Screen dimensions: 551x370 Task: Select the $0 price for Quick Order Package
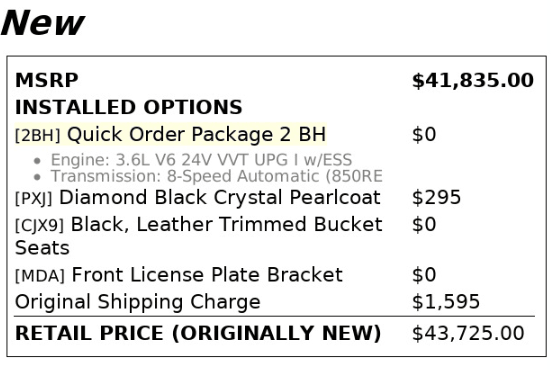(x=424, y=134)
